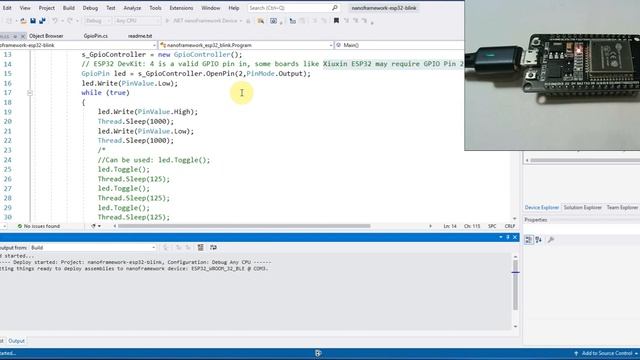Click the Output tab at the bottom
The width and height of the screenshot is (640, 360).
click(16, 341)
